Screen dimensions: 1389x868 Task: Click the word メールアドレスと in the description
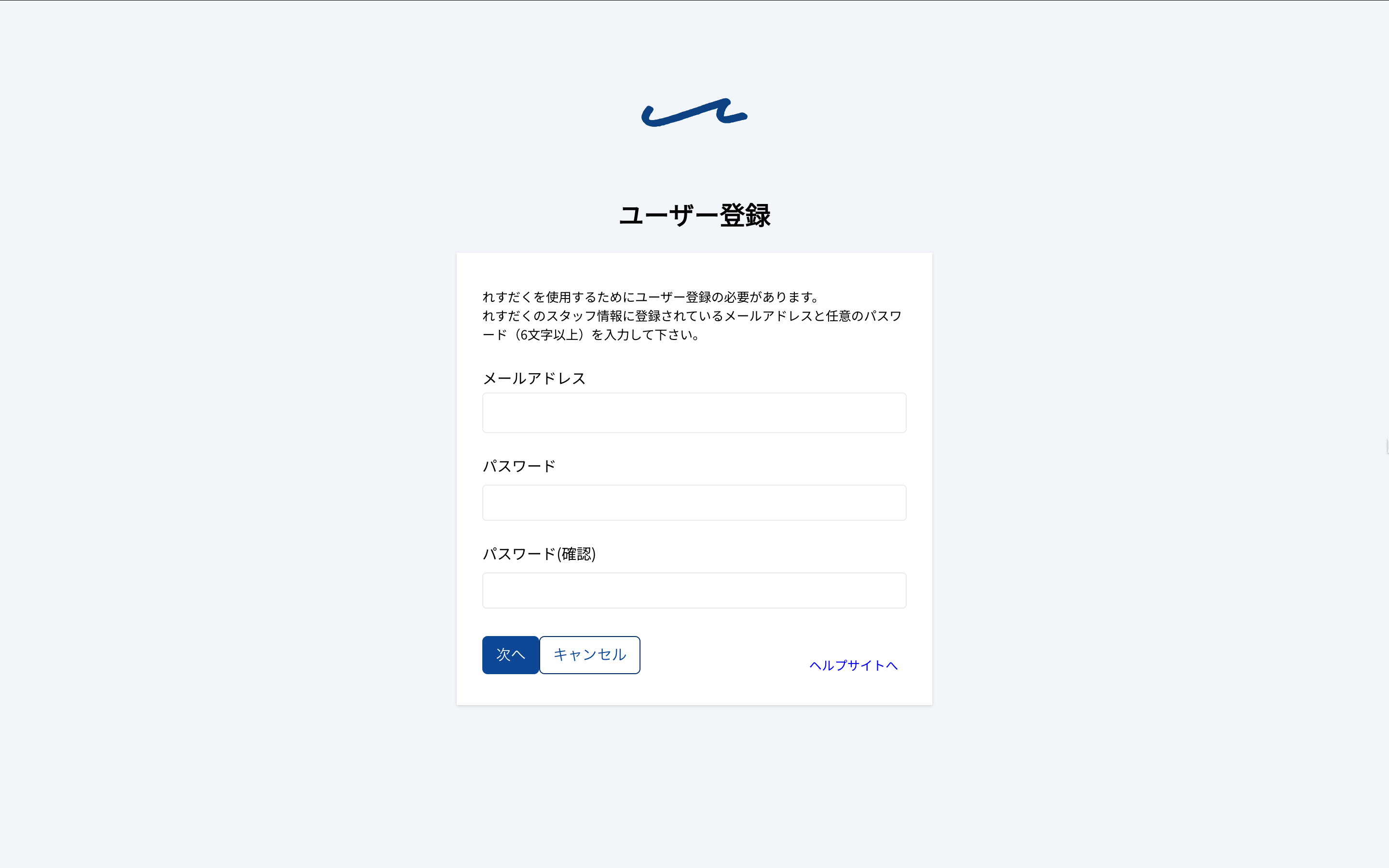(775, 316)
